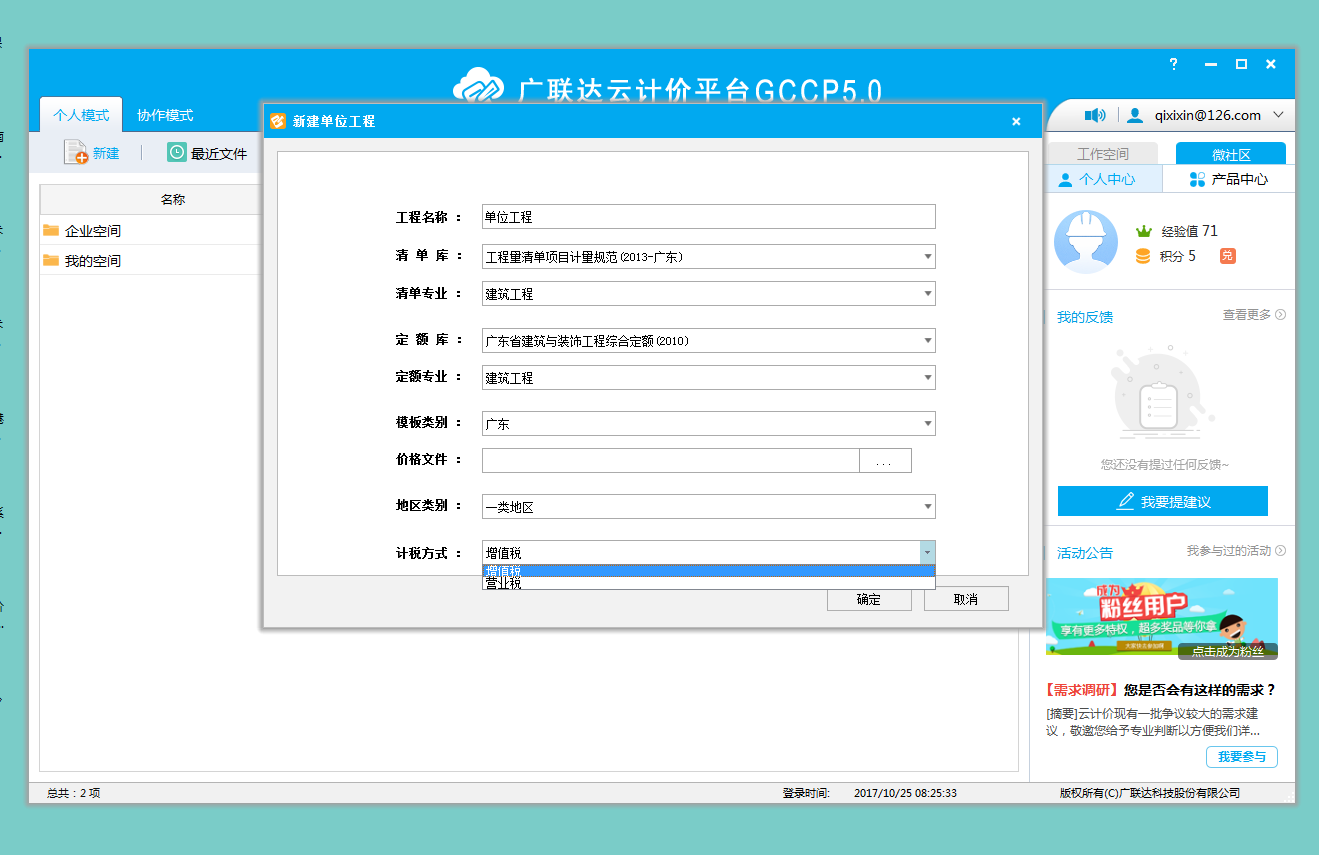Click the user account avatar icon

click(1134, 115)
